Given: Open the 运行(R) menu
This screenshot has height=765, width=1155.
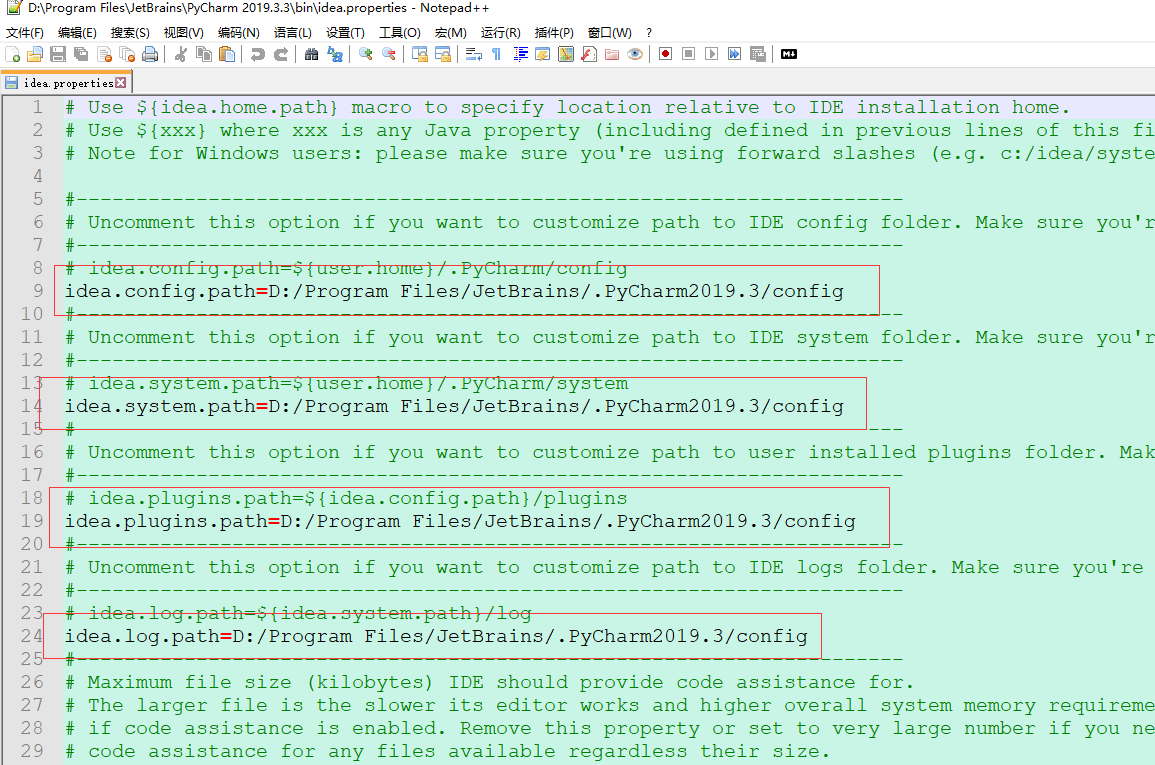Looking at the screenshot, I should click(501, 32).
